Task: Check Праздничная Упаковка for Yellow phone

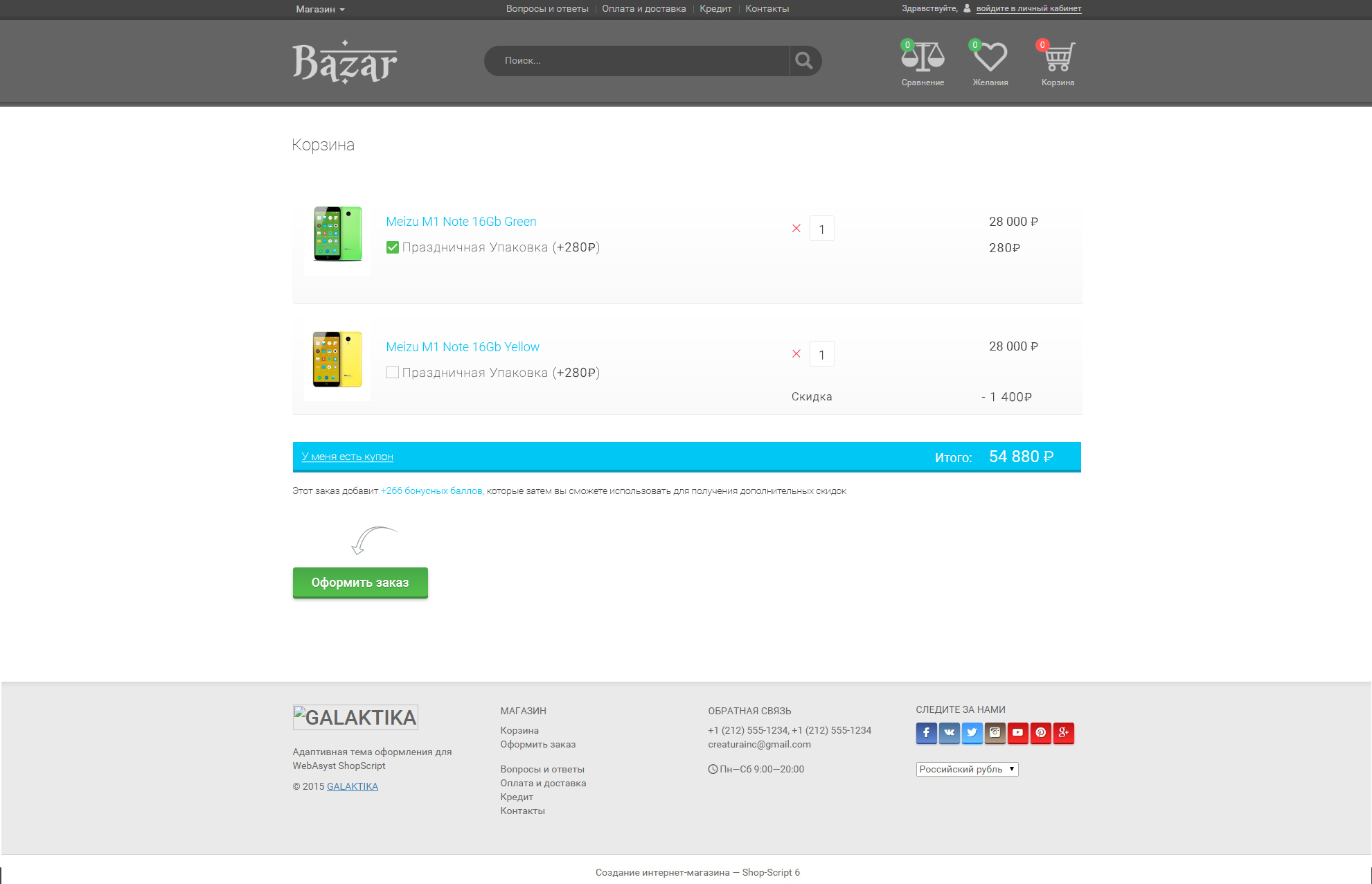Action: coord(393,373)
